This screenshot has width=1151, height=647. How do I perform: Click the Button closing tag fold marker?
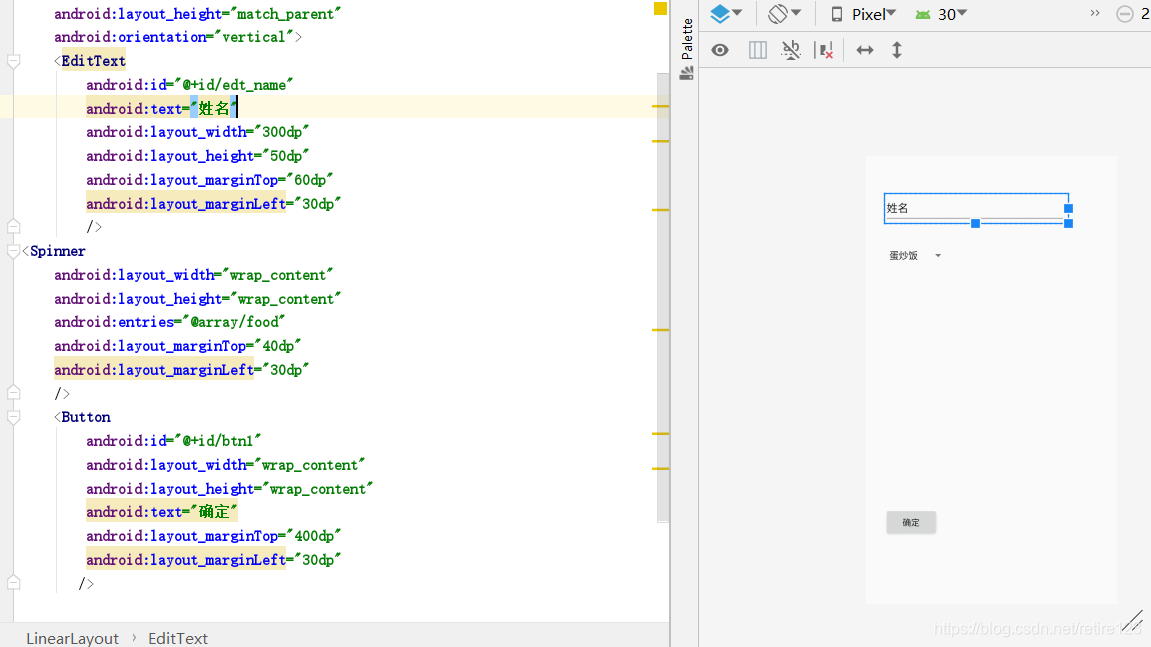coord(13,583)
